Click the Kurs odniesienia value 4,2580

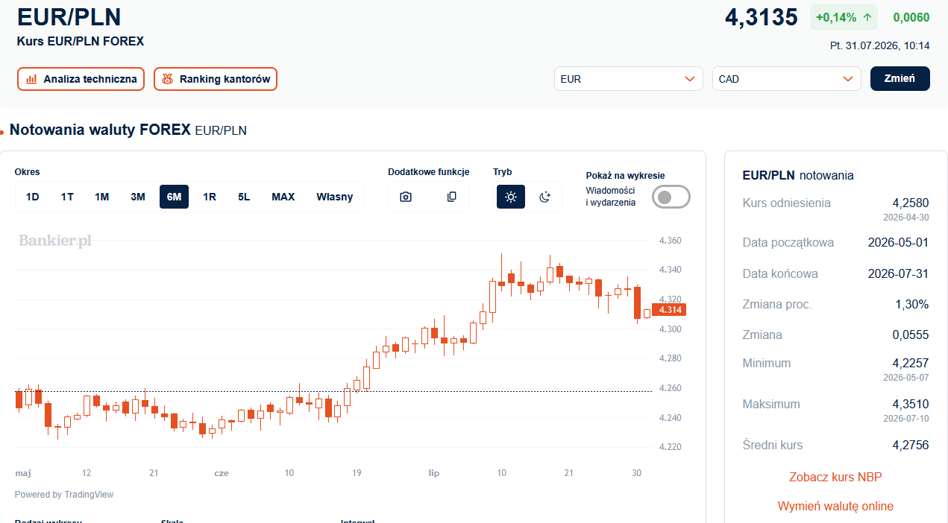[911, 203]
